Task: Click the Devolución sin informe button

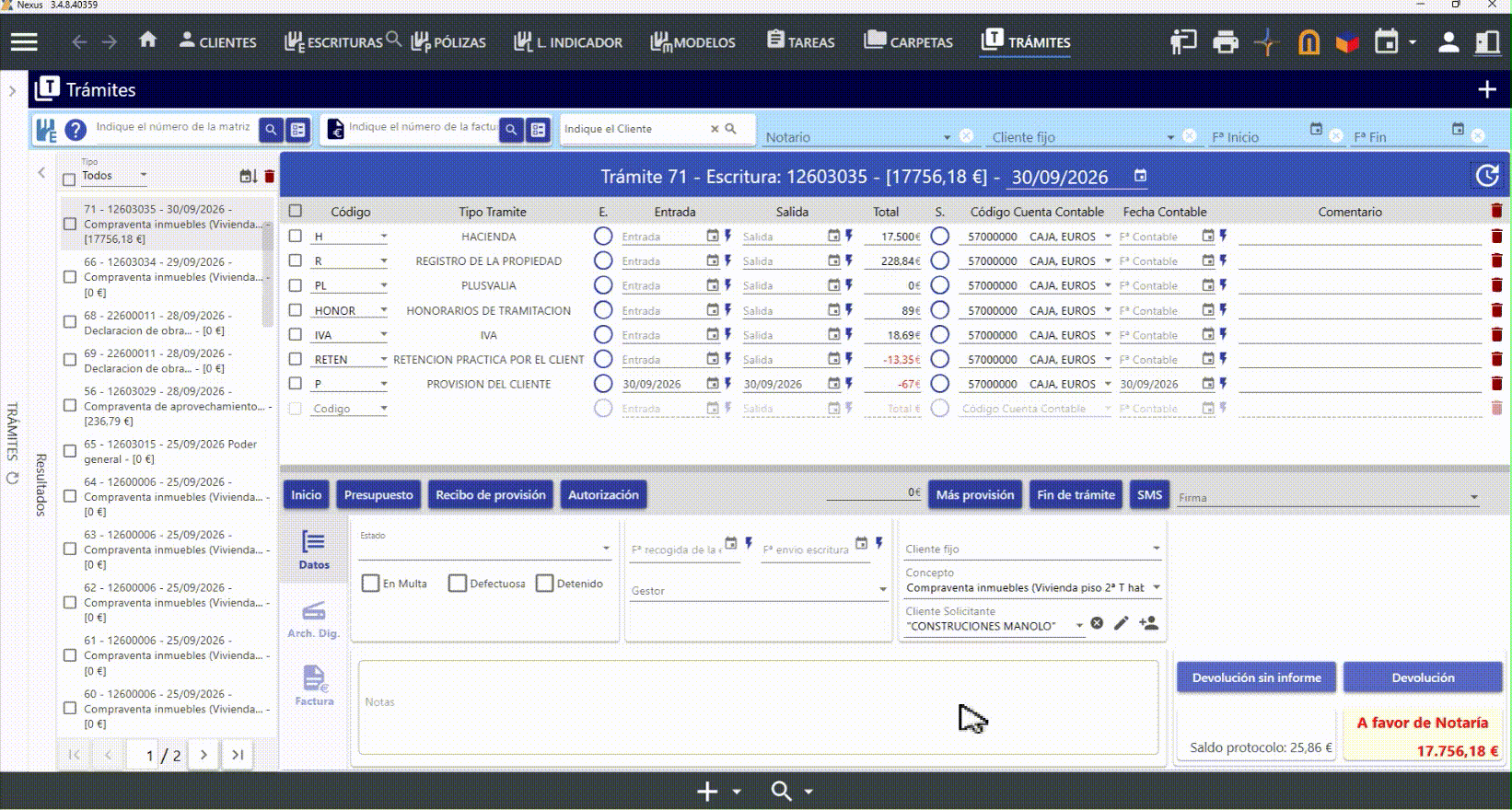Action: (1256, 677)
